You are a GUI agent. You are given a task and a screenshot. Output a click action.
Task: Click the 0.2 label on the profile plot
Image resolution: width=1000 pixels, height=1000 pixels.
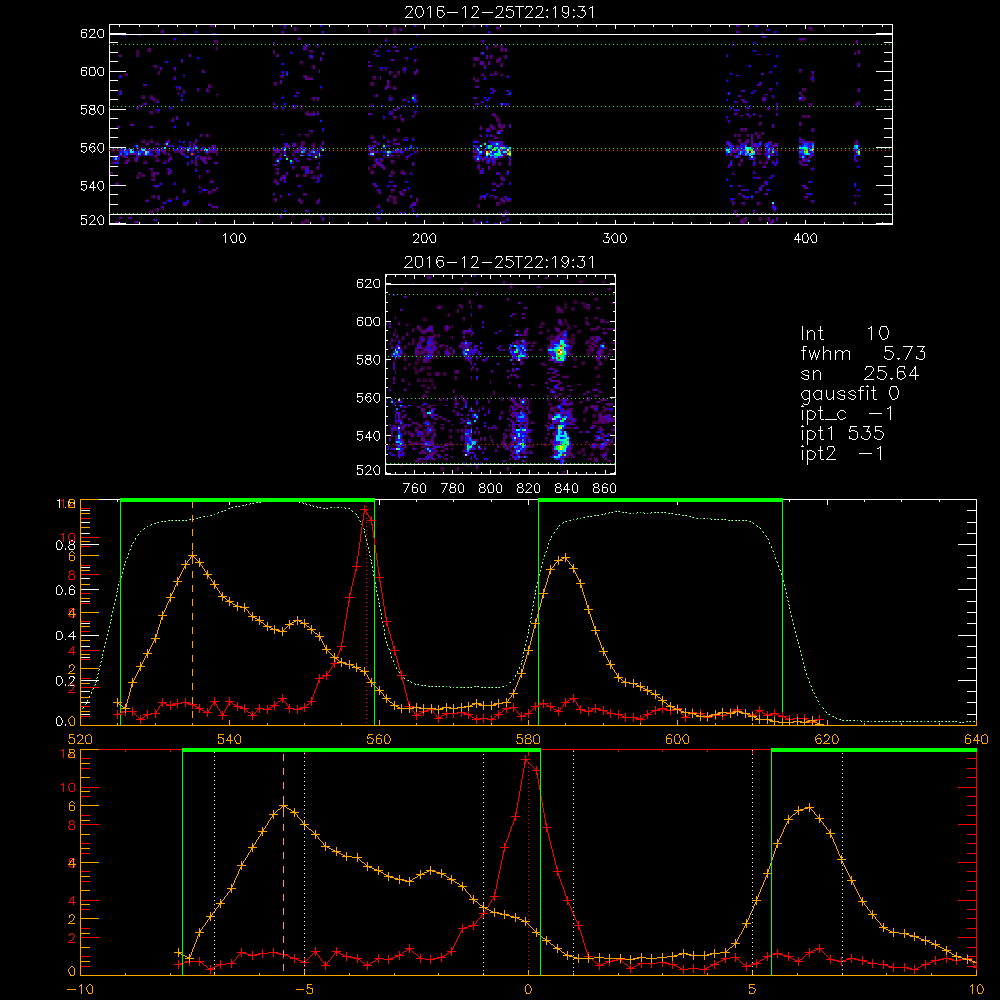tap(65, 680)
